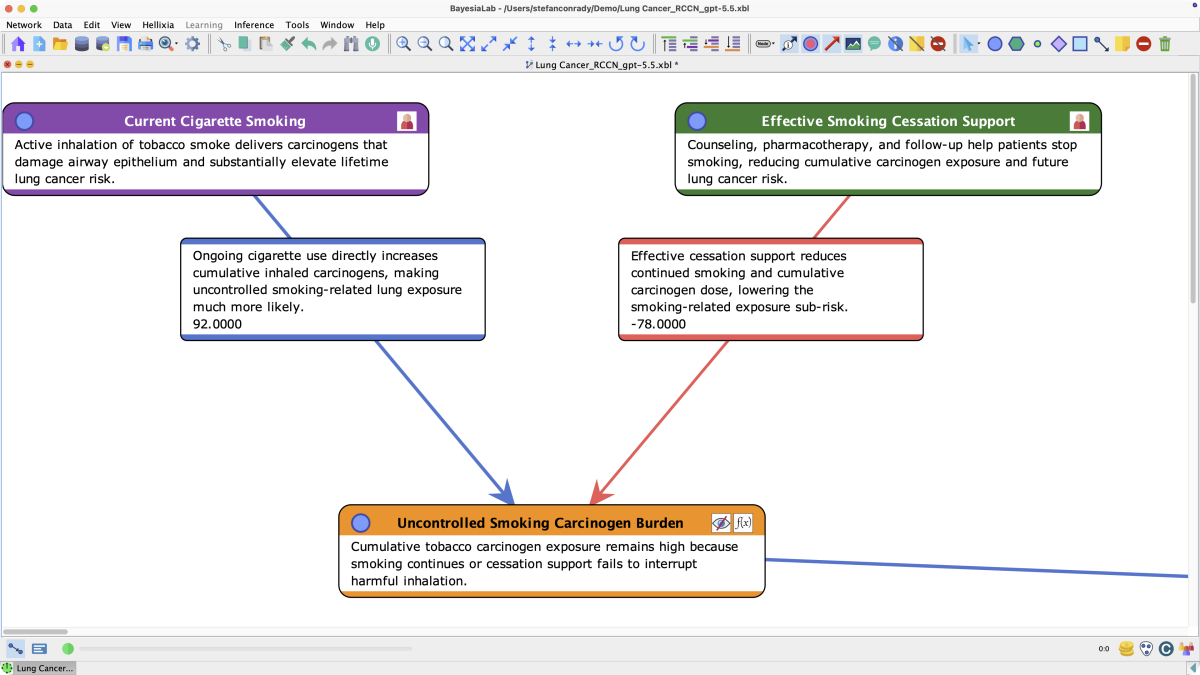Open the settings gear icon
This screenshot has height=675, width=1200.
tap(193, 44)
